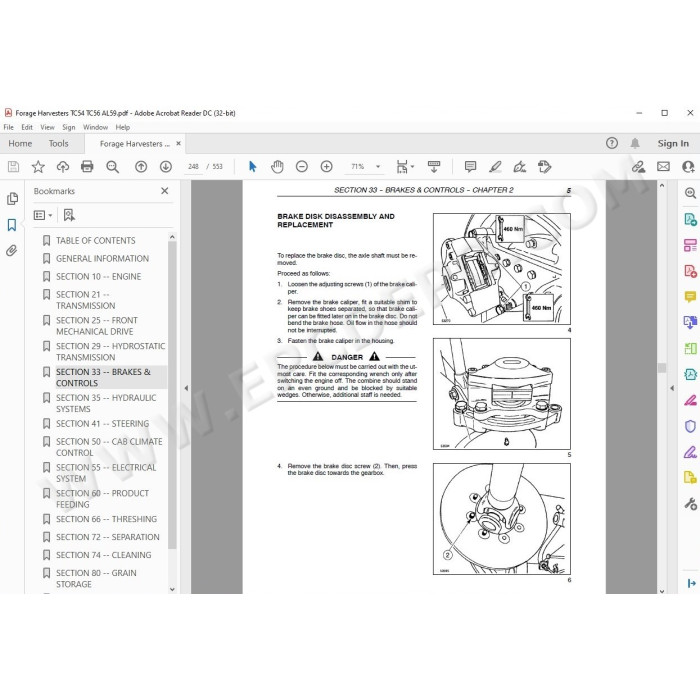
Task: Open zoom percentage dropdown arrow
Action: (378, 167)
